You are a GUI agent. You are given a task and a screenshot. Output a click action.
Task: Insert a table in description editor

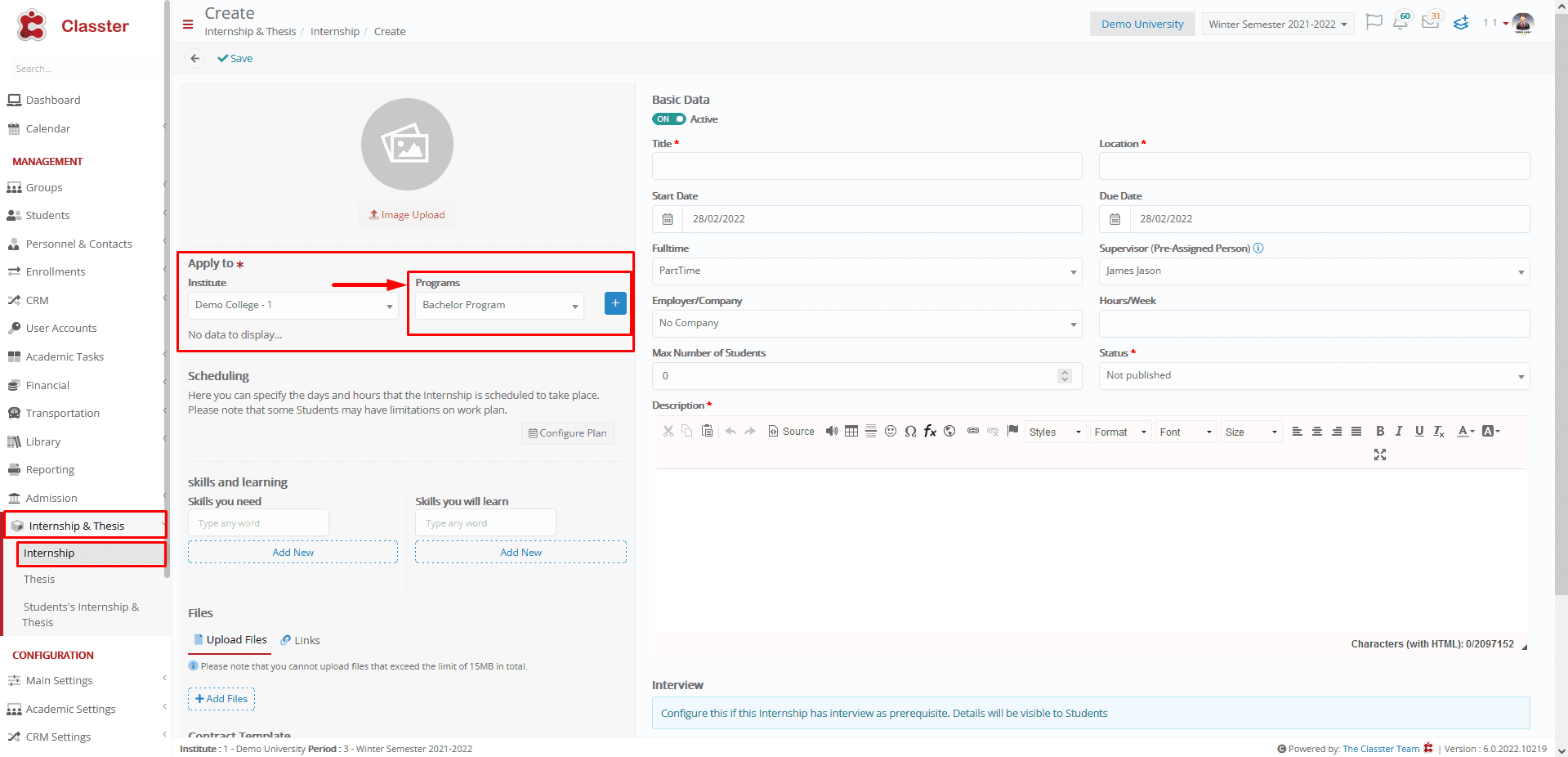851,432
